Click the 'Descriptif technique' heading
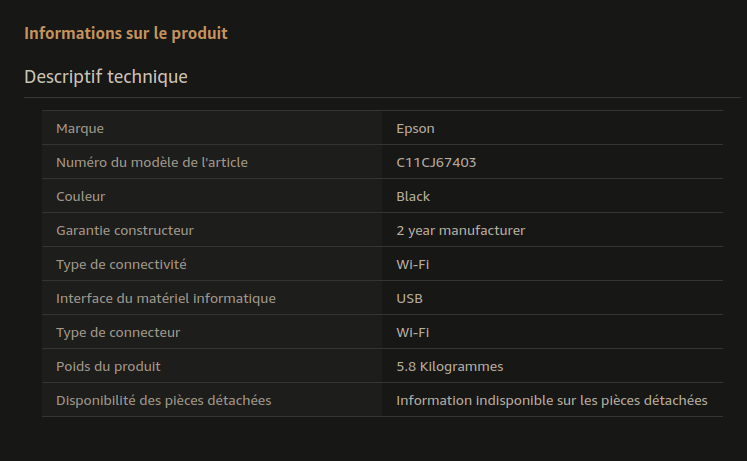The image size is (747, 461). (106, 77)
